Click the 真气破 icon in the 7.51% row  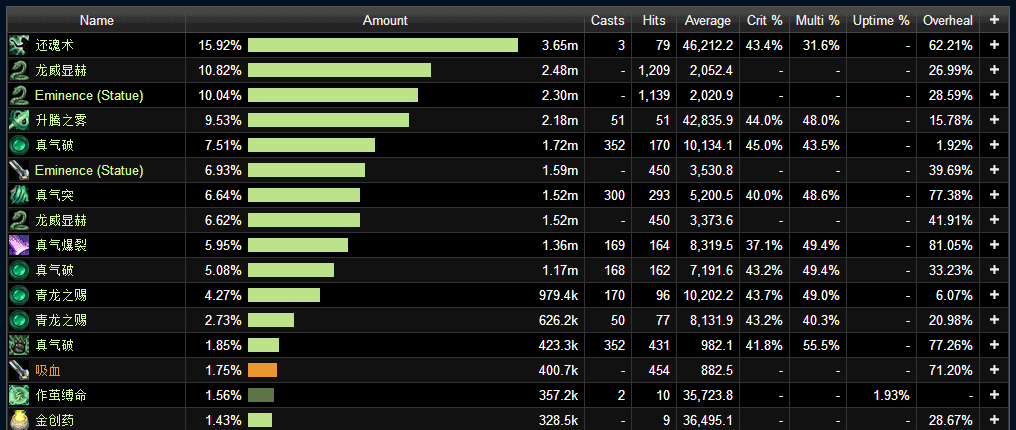click(18, 146)
